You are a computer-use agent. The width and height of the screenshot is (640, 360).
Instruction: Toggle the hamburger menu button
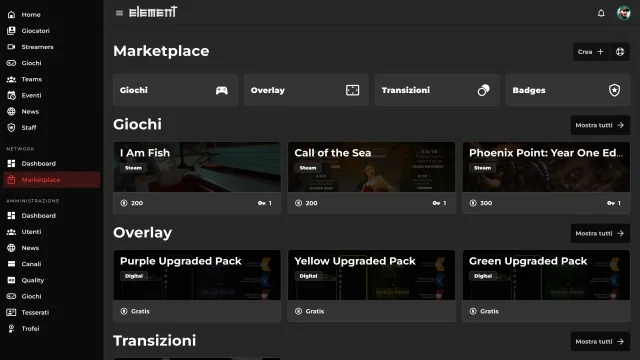(x=119, y=13)
